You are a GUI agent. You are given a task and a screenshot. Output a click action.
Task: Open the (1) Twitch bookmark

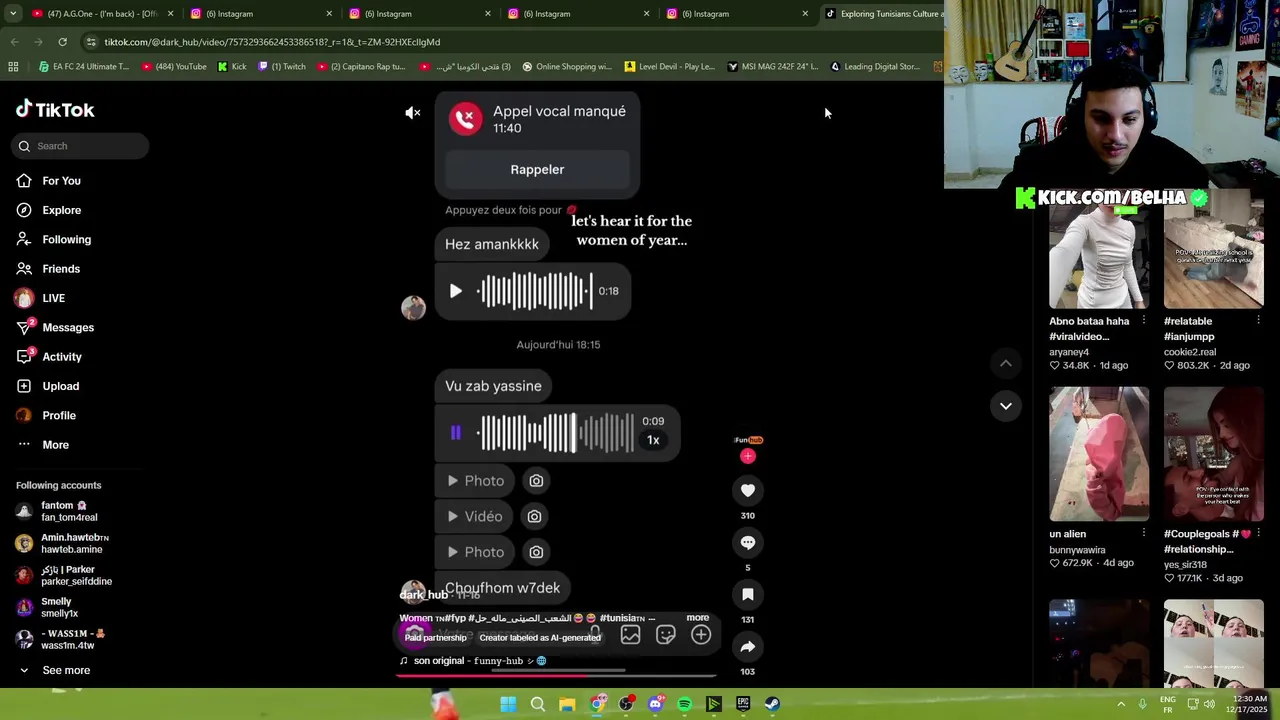[282, 67]
